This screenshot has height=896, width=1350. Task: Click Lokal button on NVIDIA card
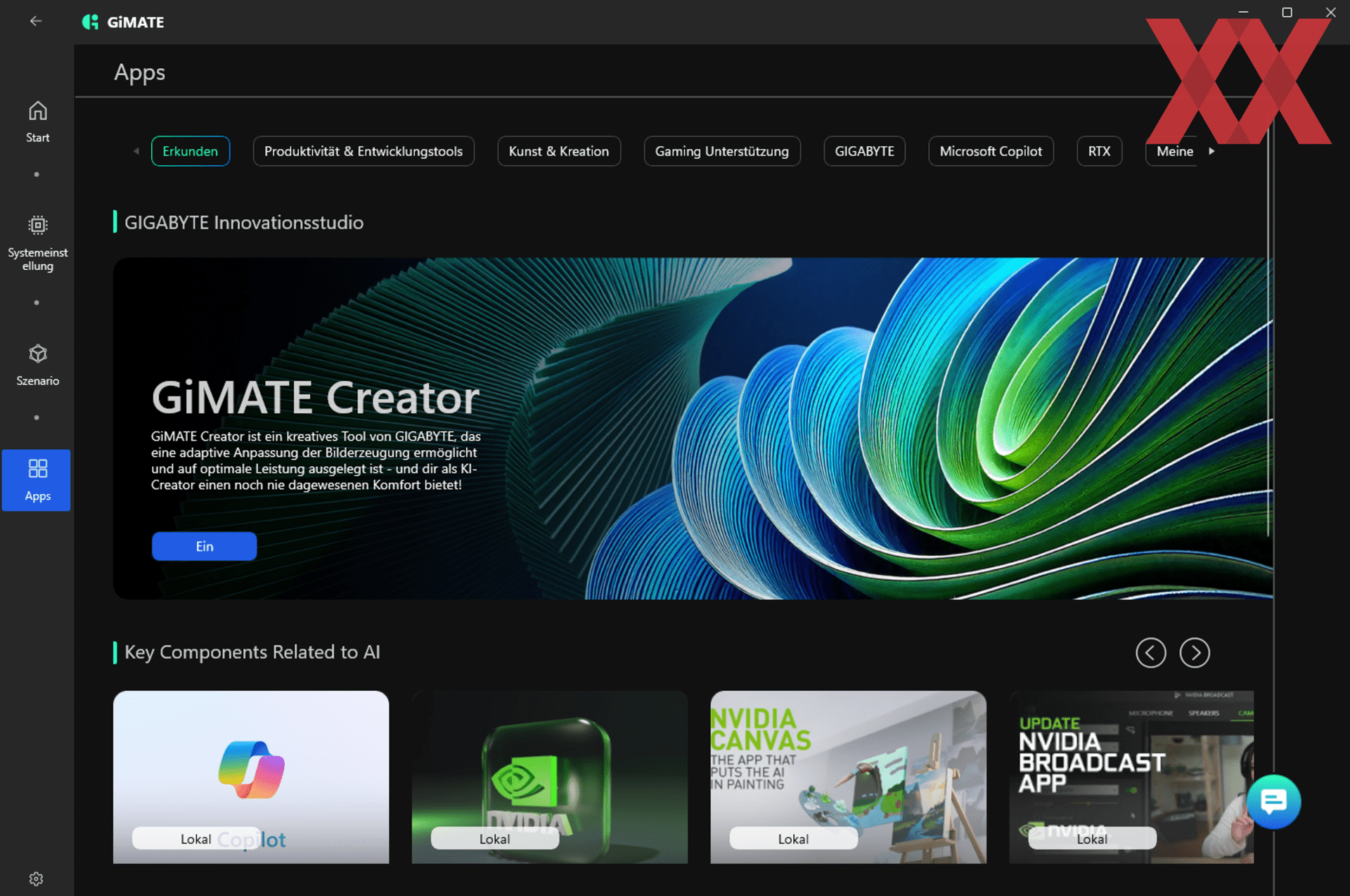click(x=495, y=838)
